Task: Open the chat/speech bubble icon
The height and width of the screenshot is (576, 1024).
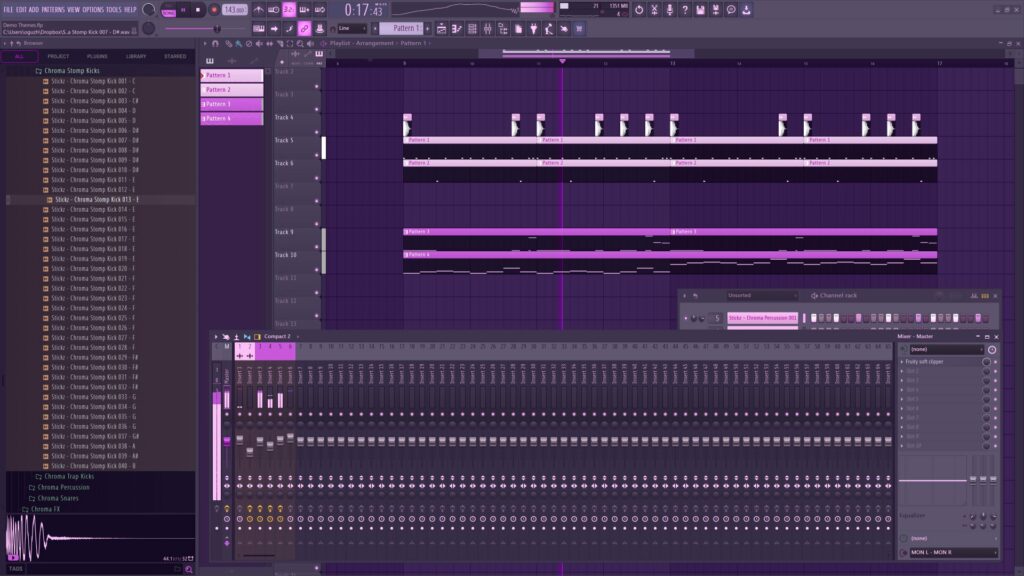Action: click(731, 10)
